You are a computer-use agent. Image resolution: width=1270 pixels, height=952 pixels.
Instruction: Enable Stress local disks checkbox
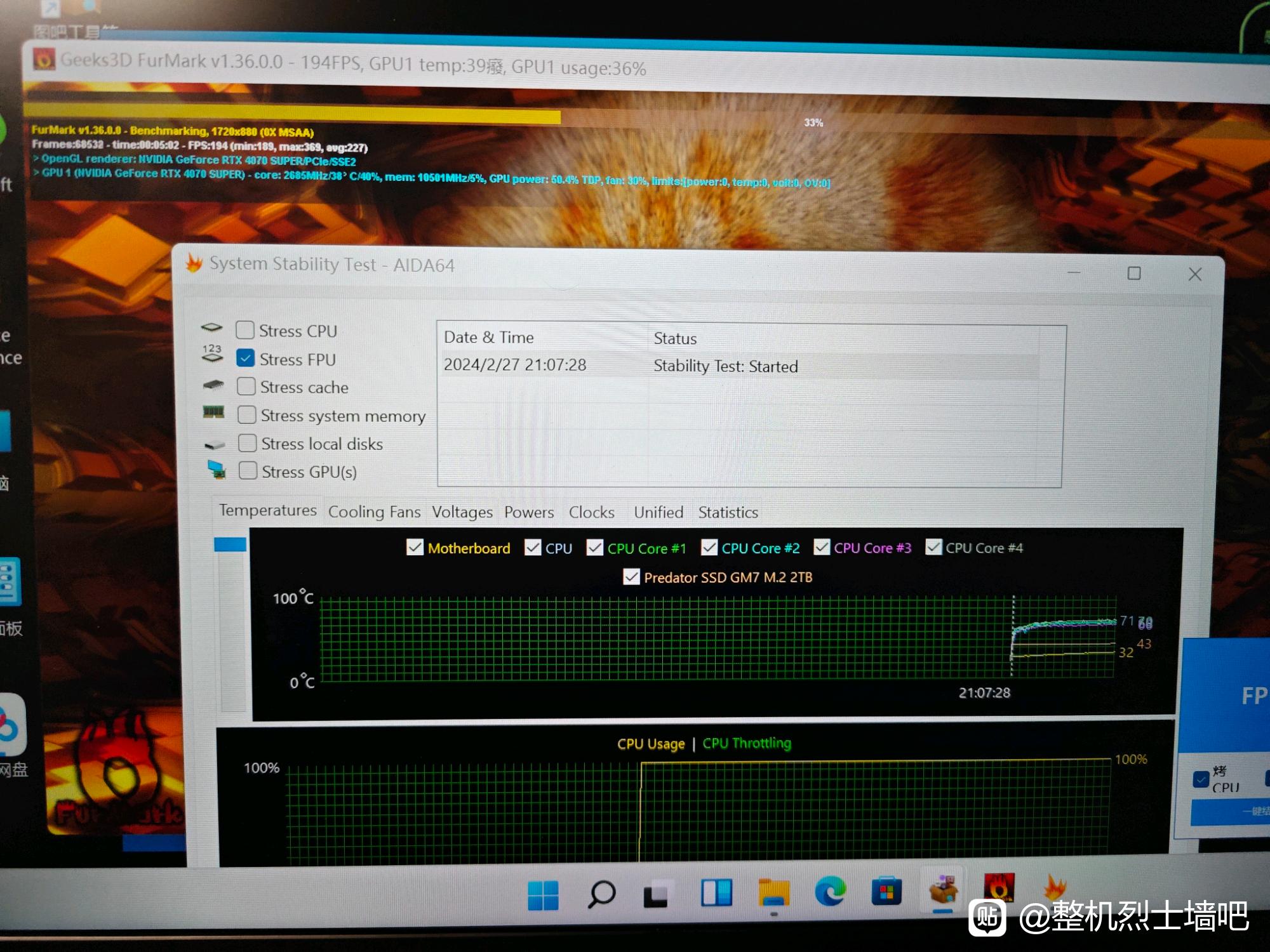point(248,443)
